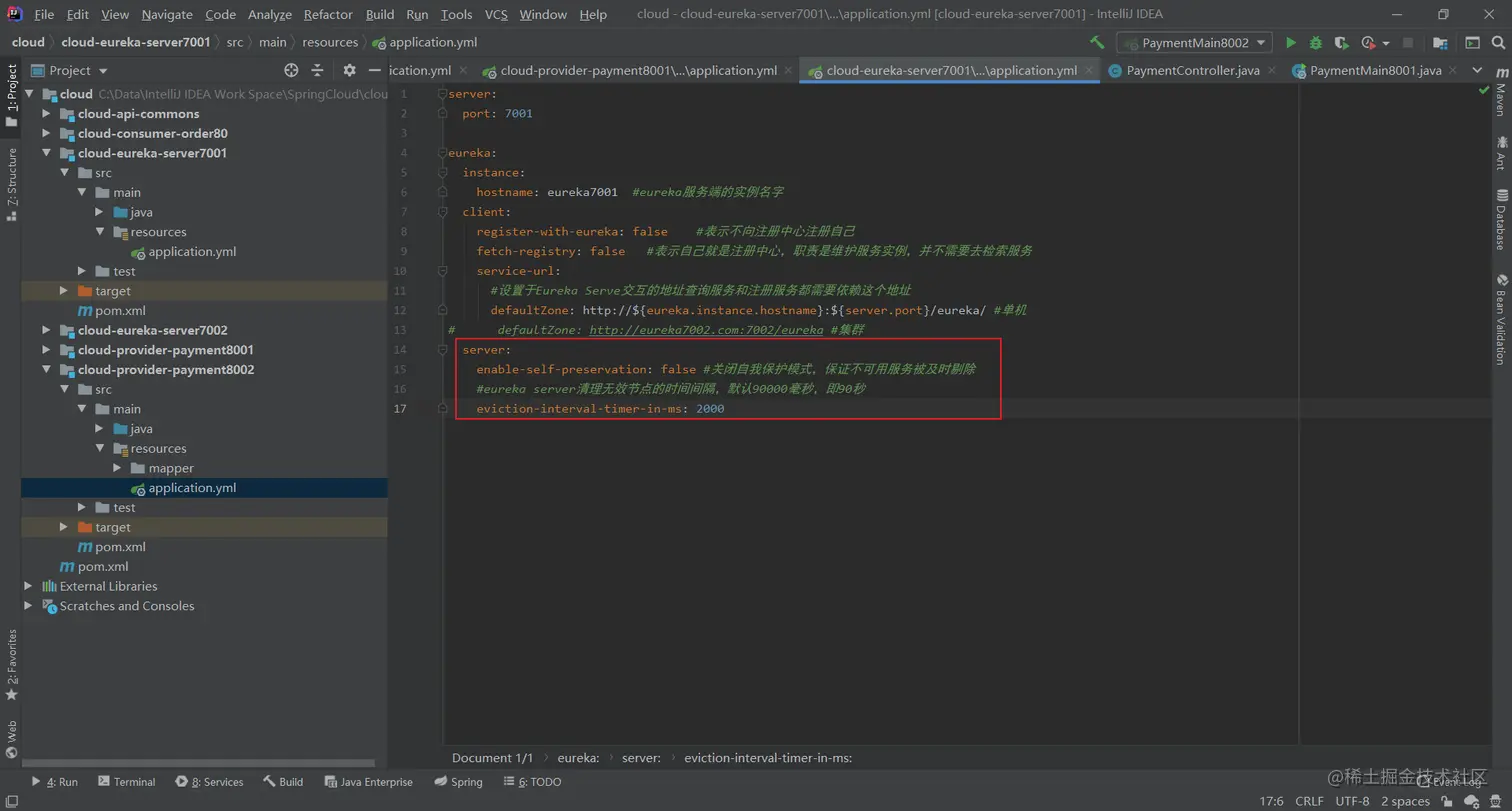Open the Analyze menu
This screenshot has height=811, width=1512.
[x=269, y=14]
